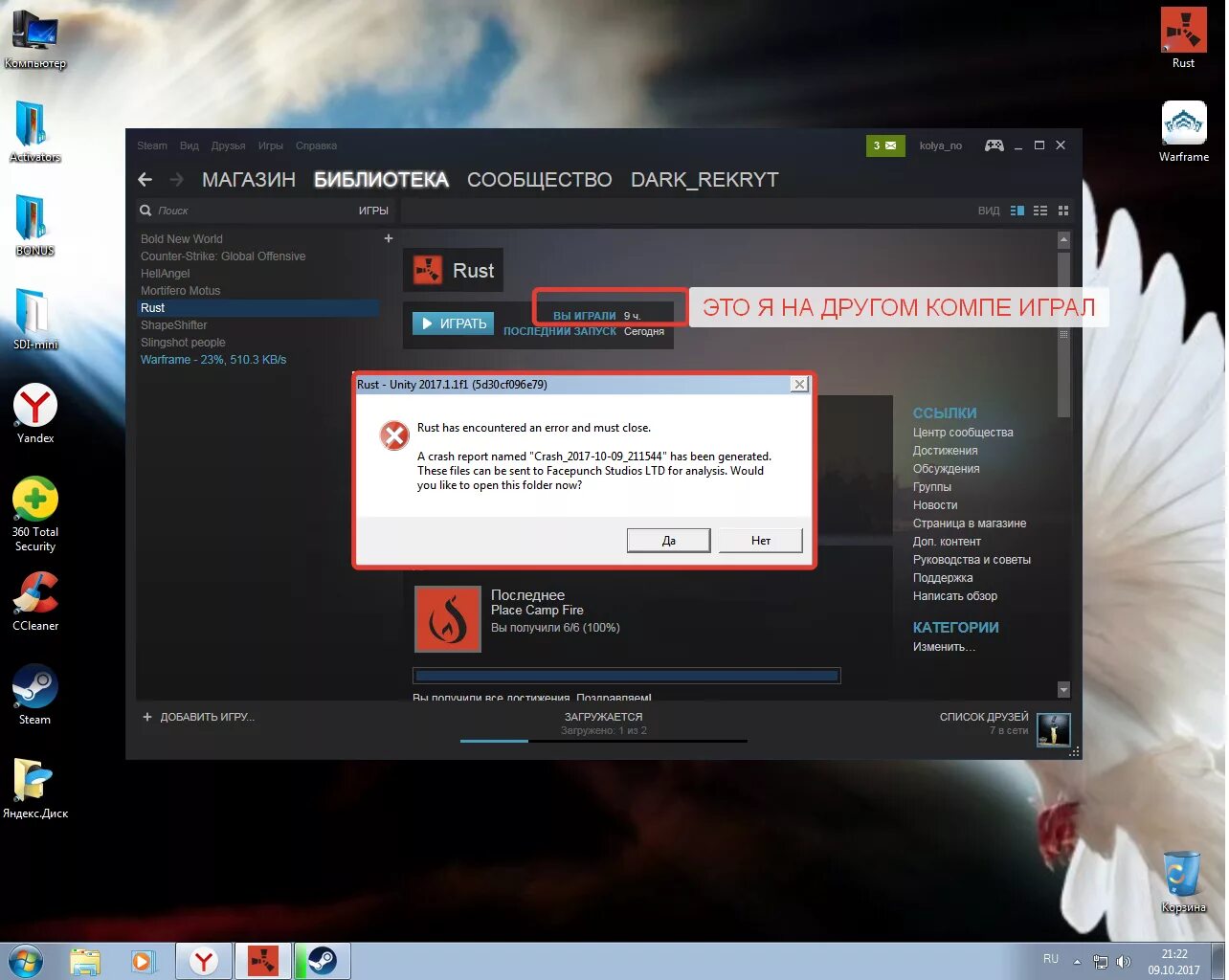
Task: Switch to Yandex browser taskbar button
Action: tap(203, 961)
